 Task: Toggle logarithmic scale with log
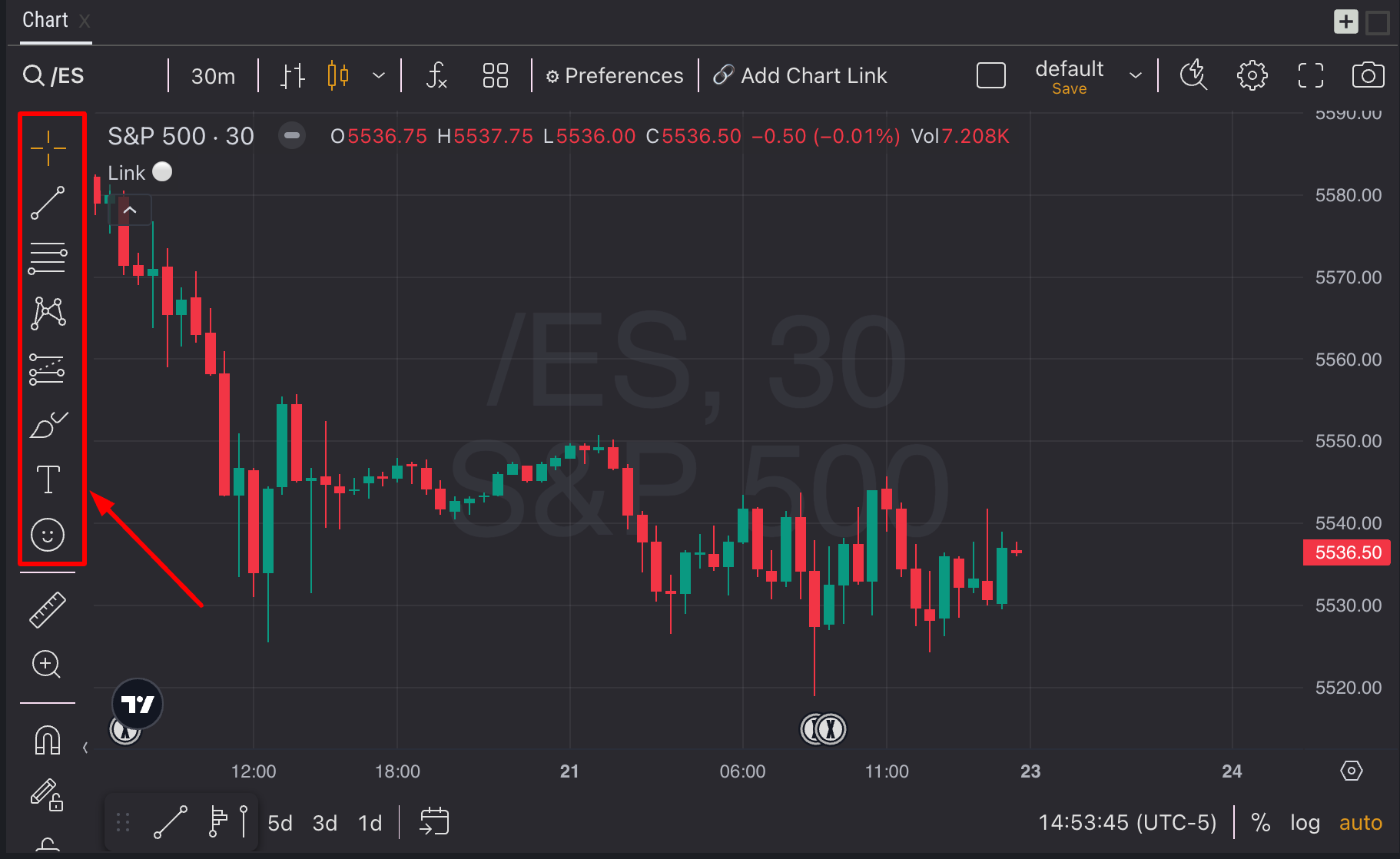tap(1305, 823)
